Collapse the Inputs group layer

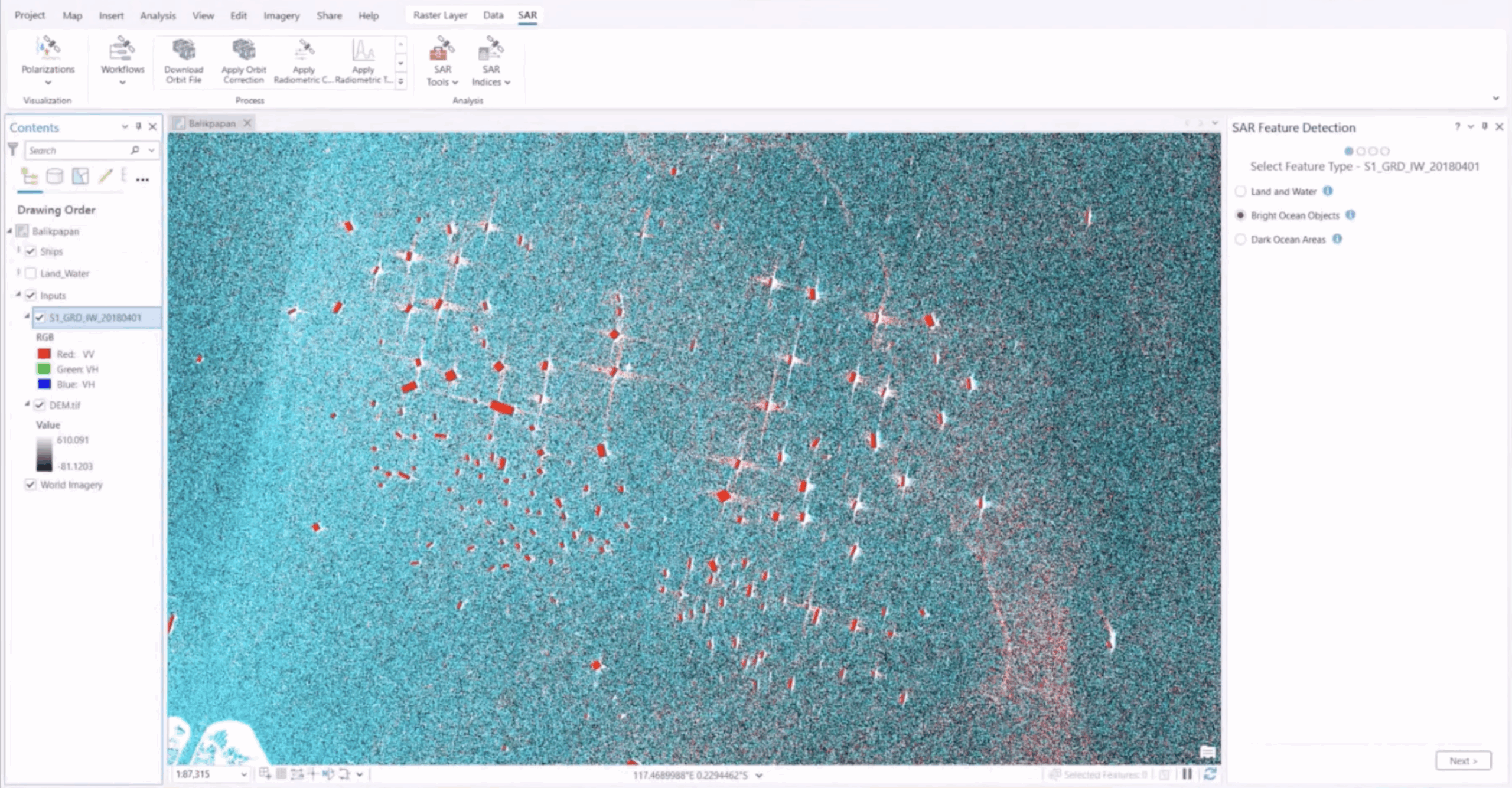18,295
